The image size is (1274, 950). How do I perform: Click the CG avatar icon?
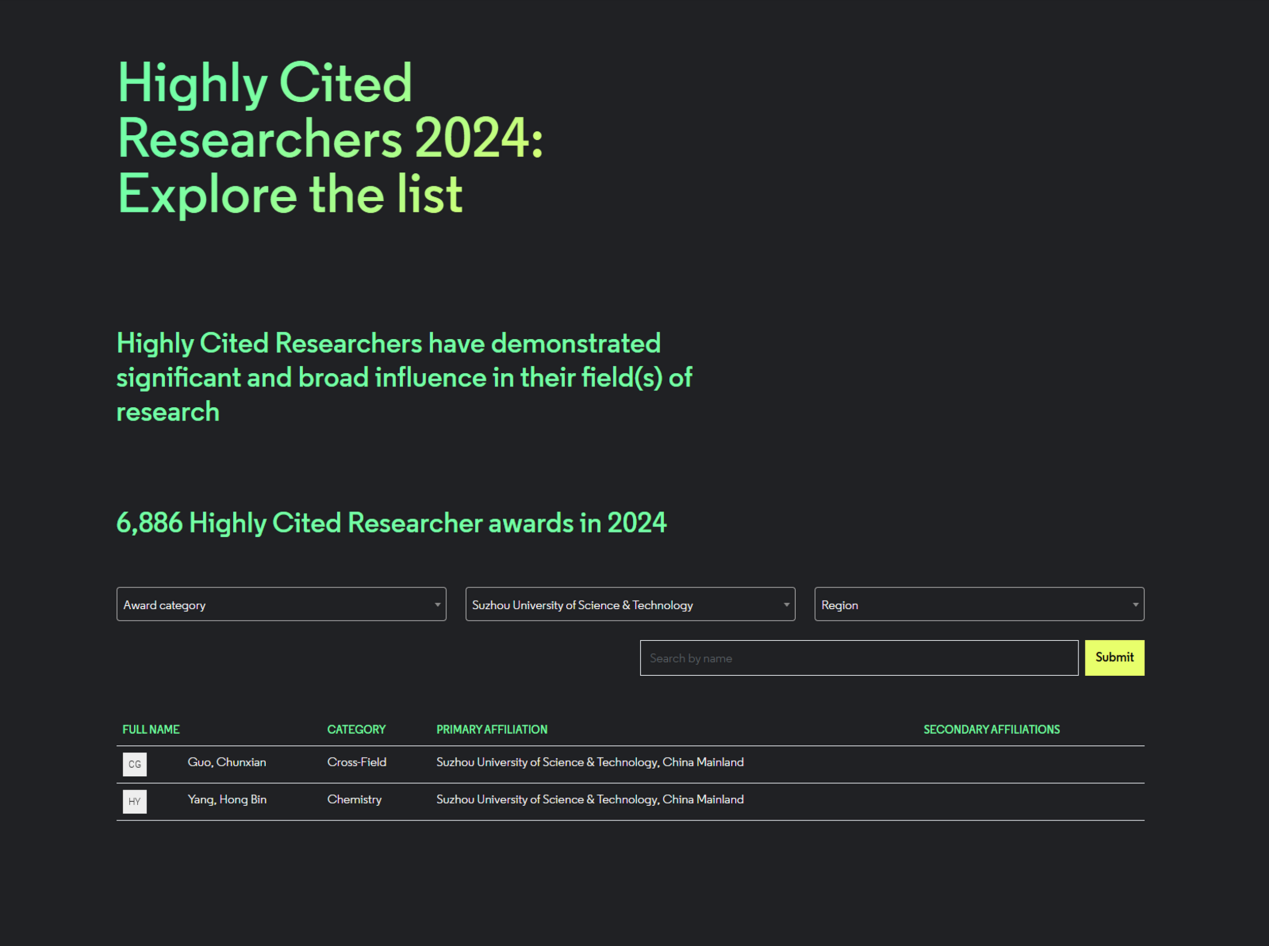coord(135,767)
